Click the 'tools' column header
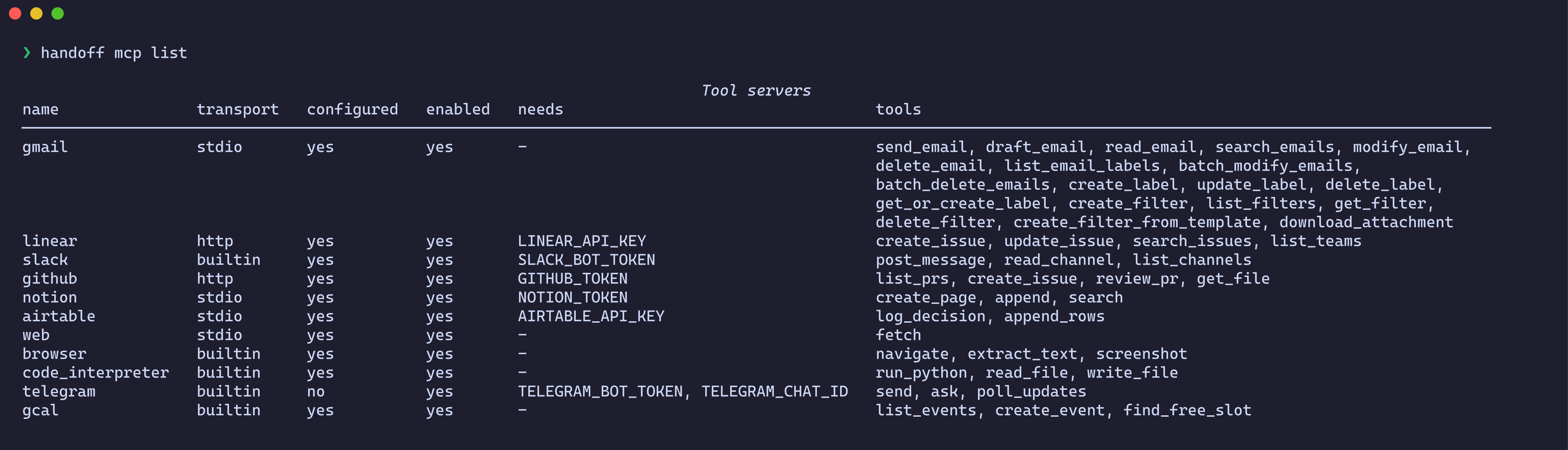 898,110
